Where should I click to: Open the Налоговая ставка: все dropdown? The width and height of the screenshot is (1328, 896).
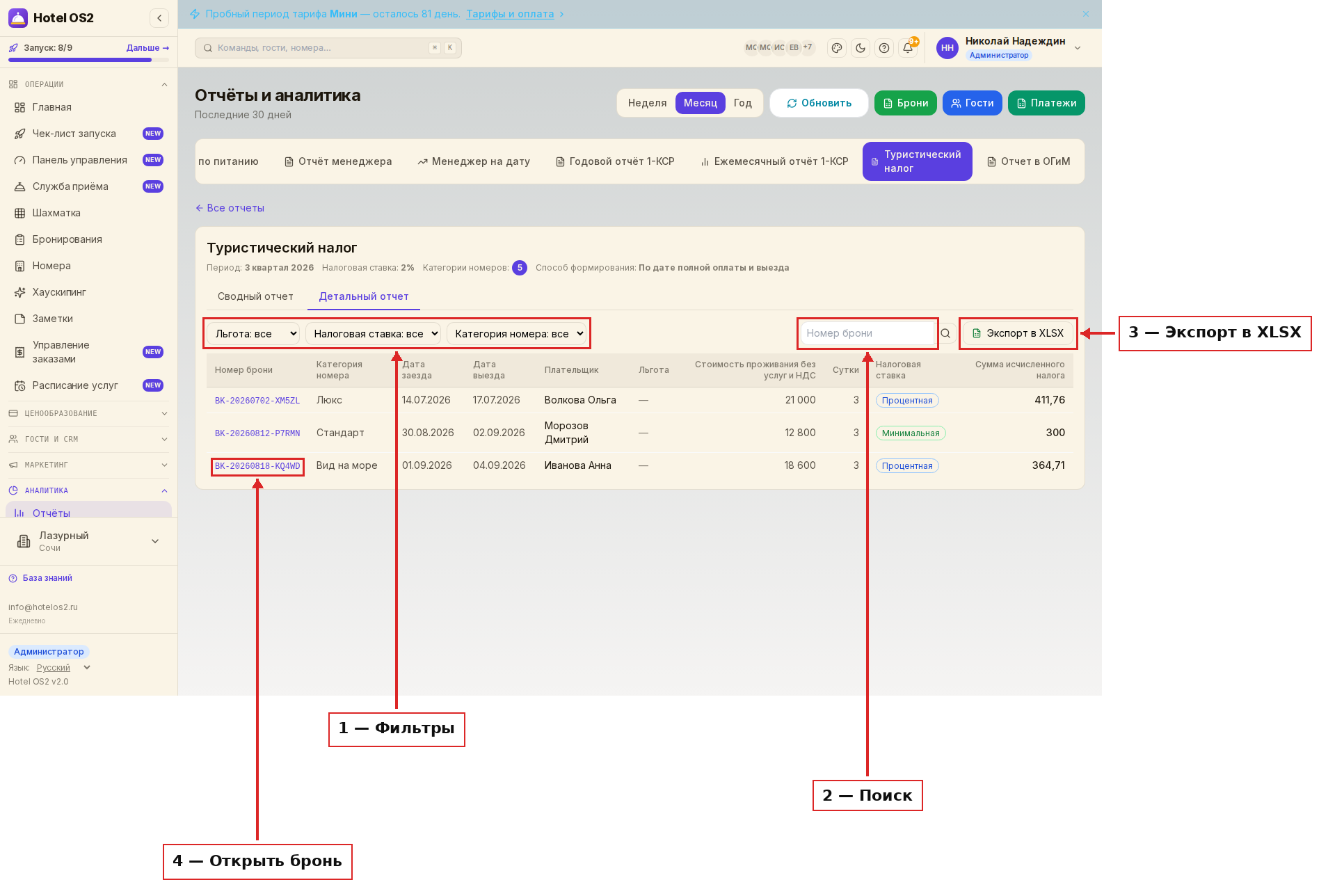(373, 334)
